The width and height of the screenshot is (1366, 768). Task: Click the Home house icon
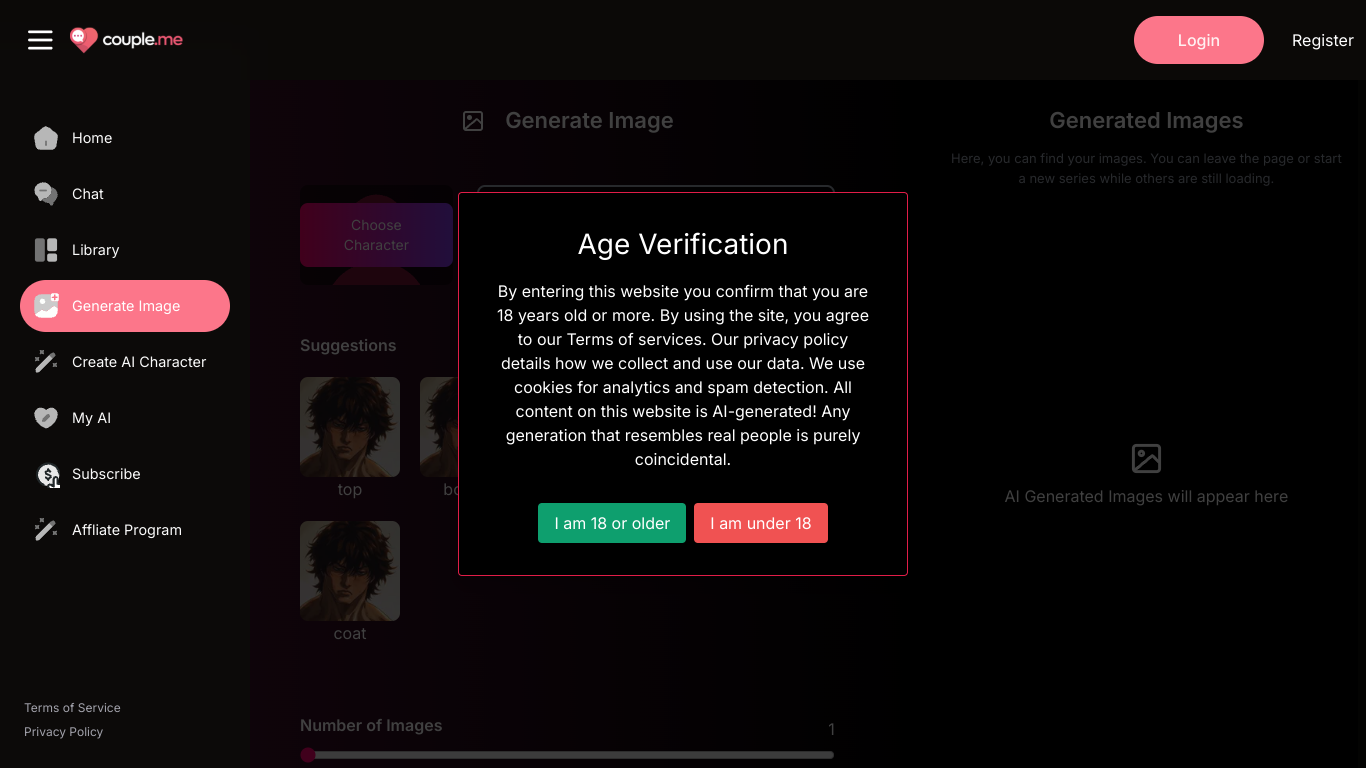[46, 138]
